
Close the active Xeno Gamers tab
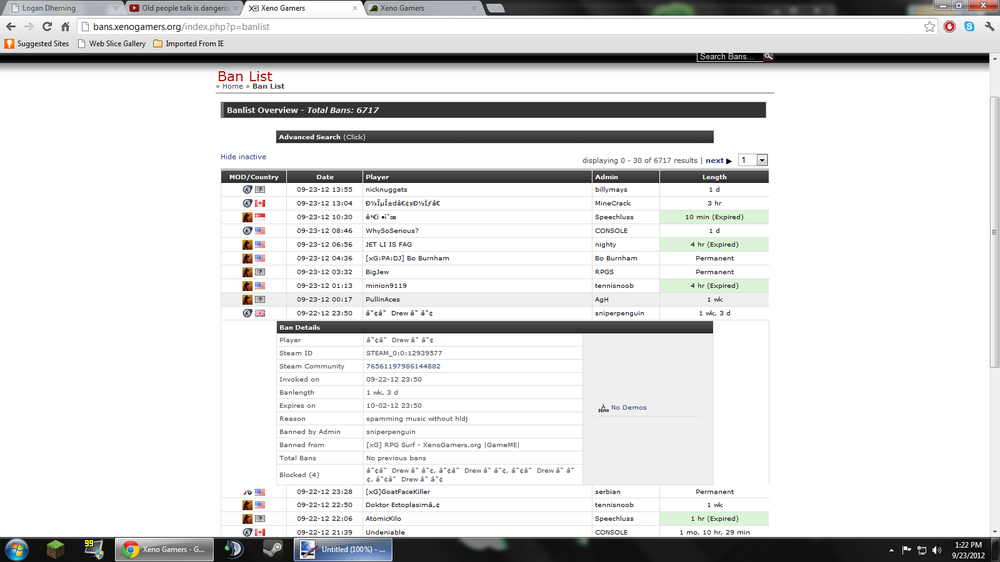355,8
